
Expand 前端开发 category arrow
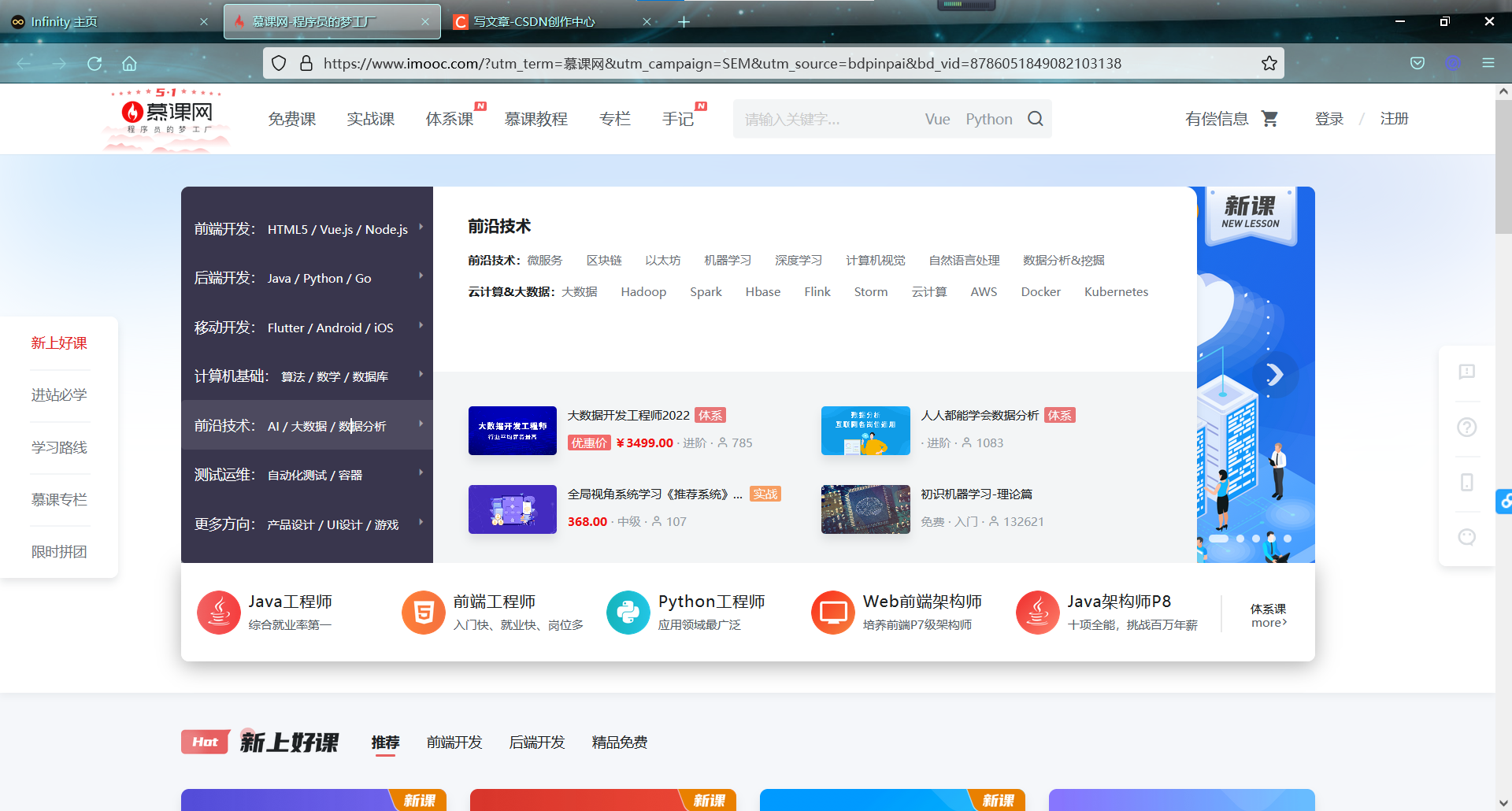click(x=421, y=227)
